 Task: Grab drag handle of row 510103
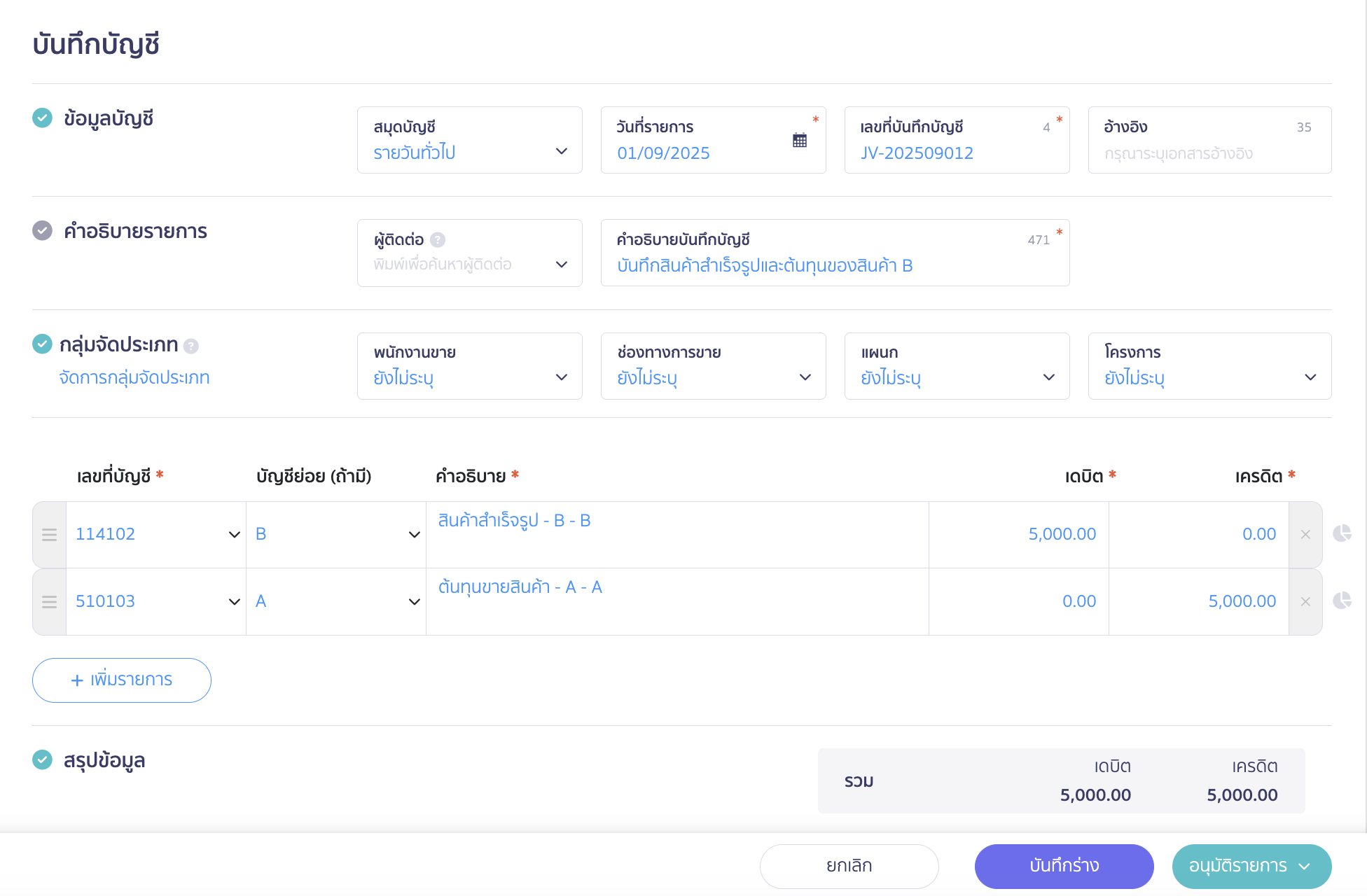[49, 602]
